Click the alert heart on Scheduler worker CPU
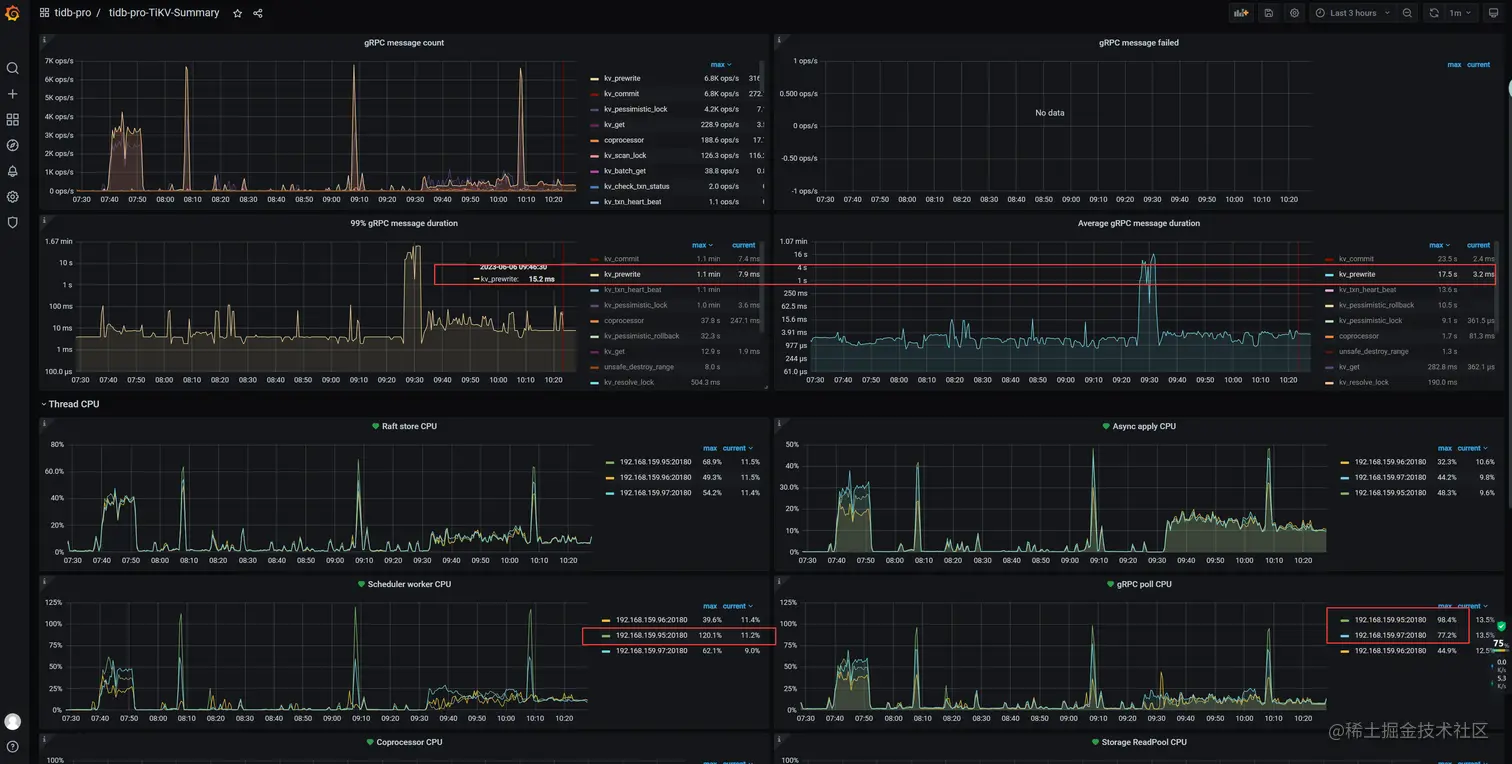The height and width of the screenshot is (764, 1512). tap(361, 584)
